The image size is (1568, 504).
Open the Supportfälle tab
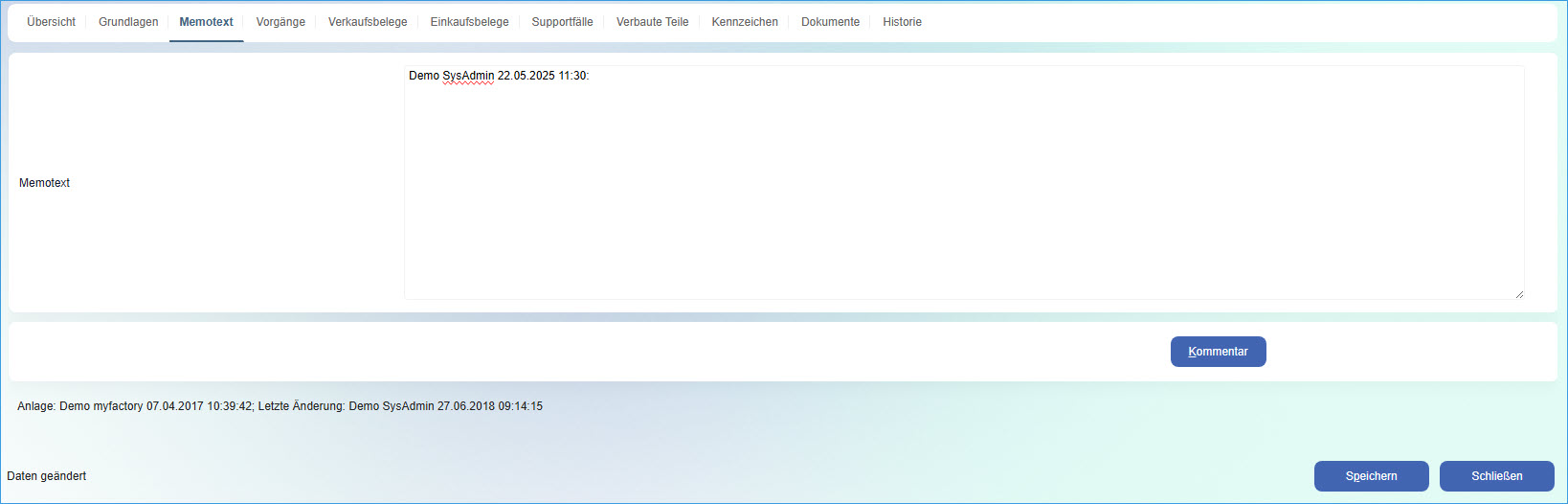click(x=562, y=22)
